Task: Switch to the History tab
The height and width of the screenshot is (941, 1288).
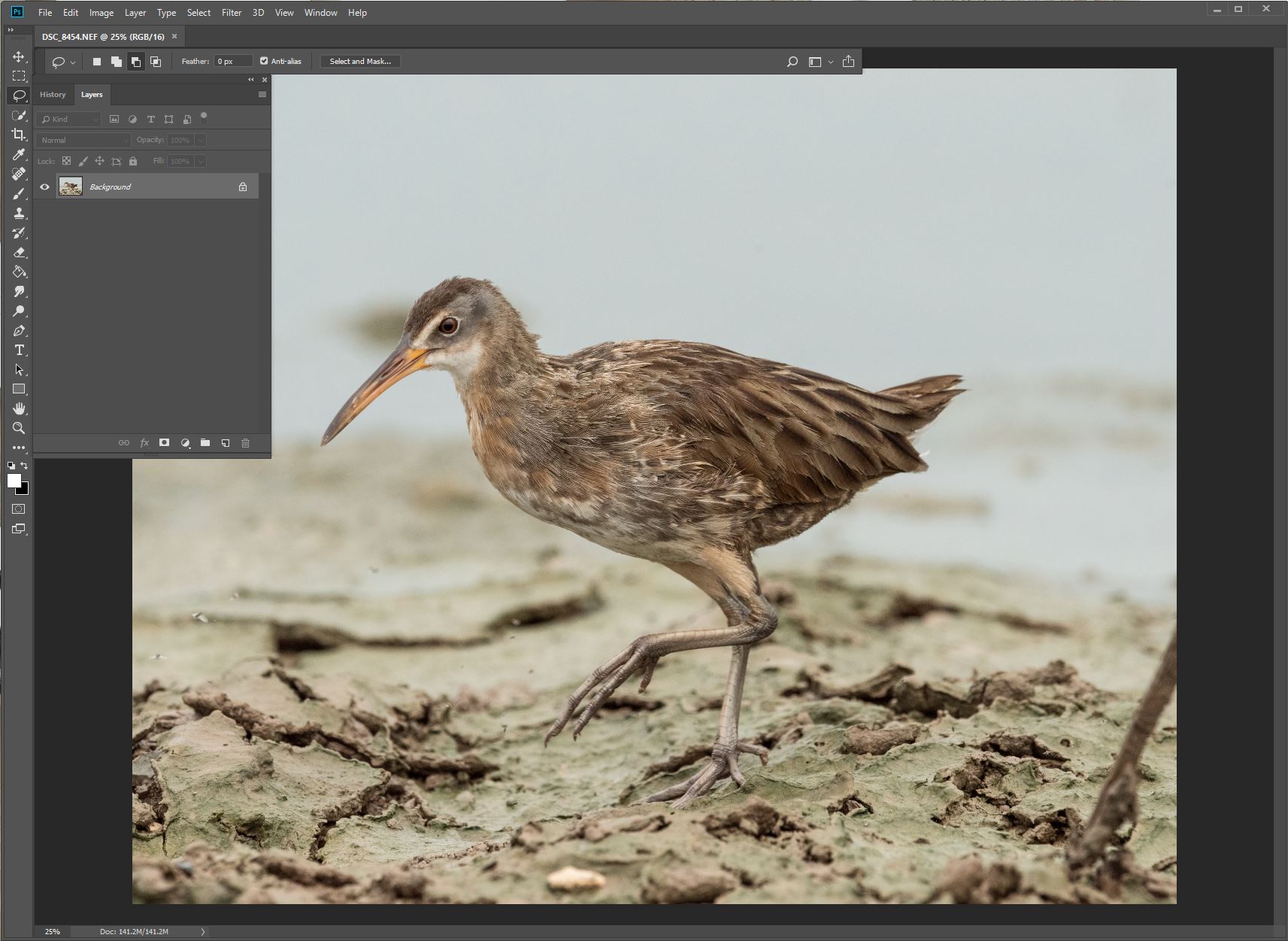Action: tap(53, 95)
